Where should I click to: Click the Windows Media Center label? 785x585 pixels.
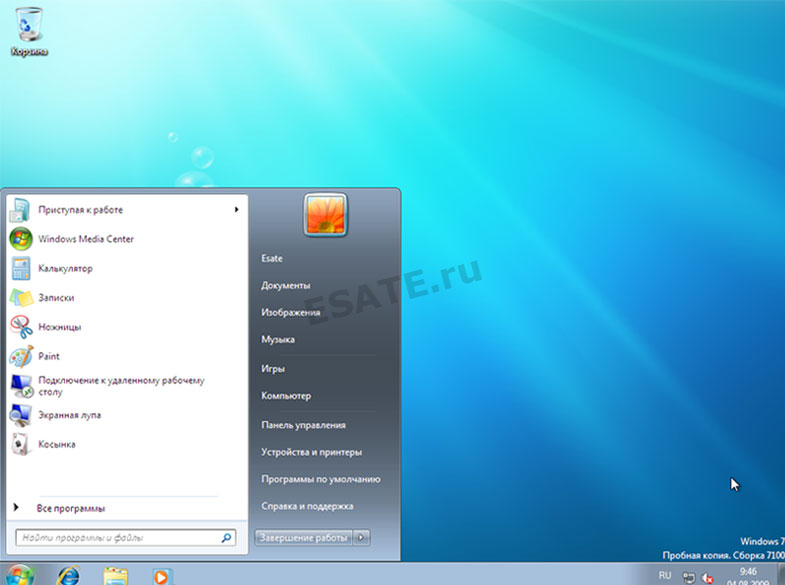86,239
